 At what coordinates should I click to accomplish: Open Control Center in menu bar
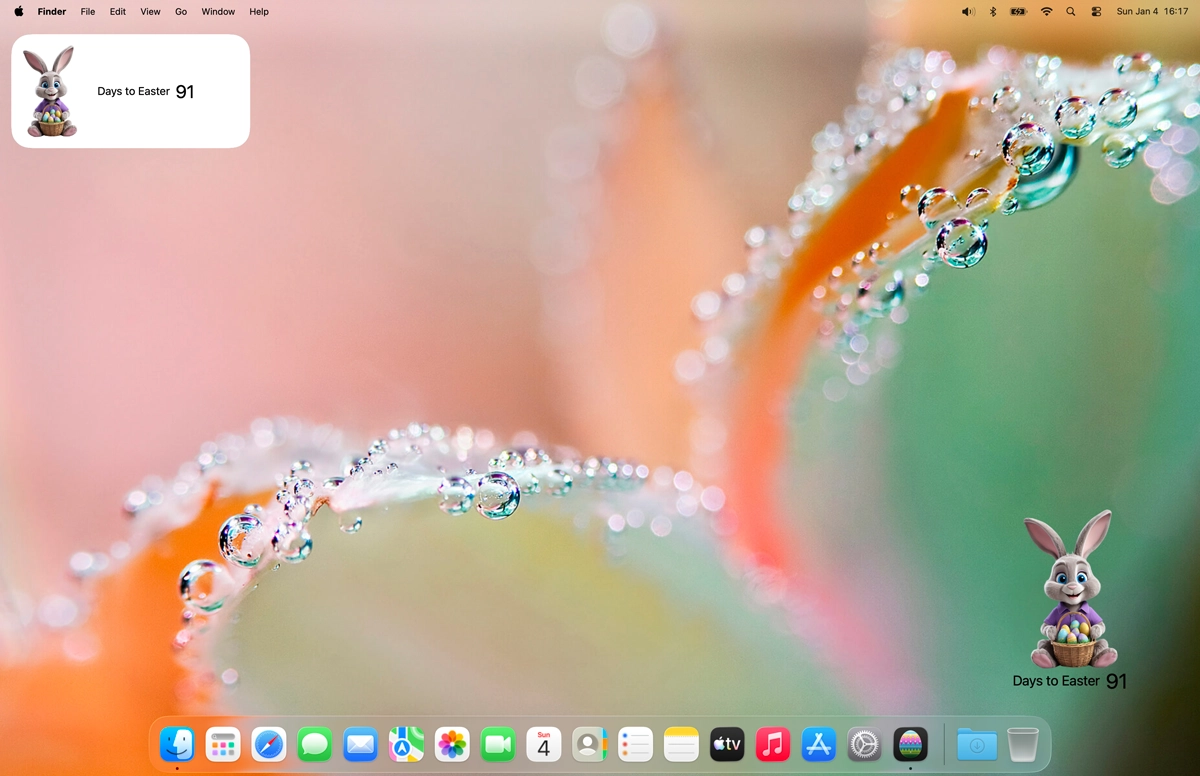(1096, 11)
